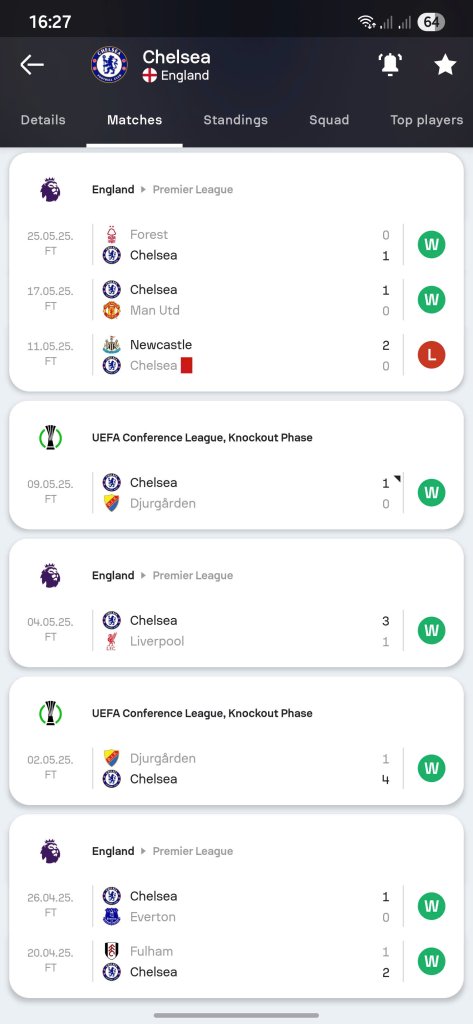The image size is (473, 1024).
Task: Expand the top England Premier League arrow
Action: [x=143, y=189]
